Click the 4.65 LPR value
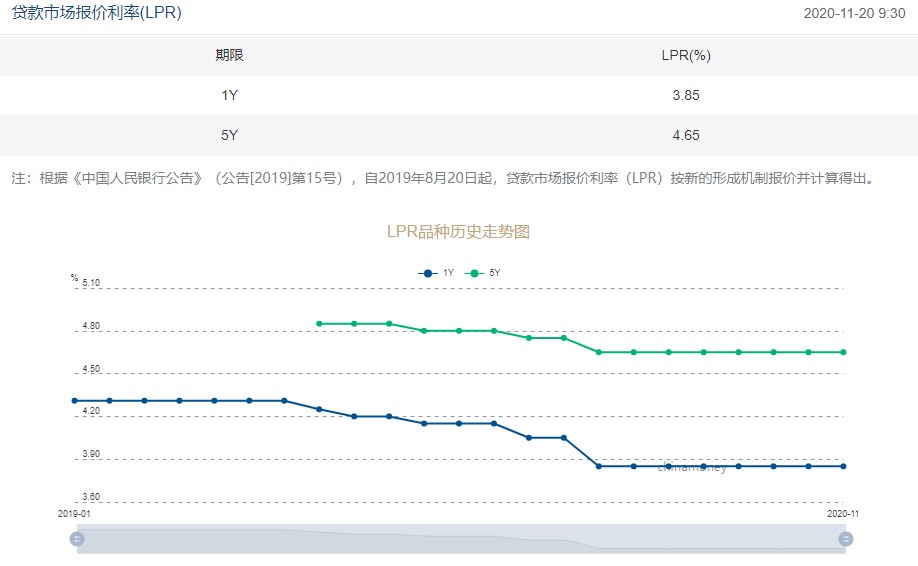The height and width of the screenshot is (566, 918). pos(686,135)
